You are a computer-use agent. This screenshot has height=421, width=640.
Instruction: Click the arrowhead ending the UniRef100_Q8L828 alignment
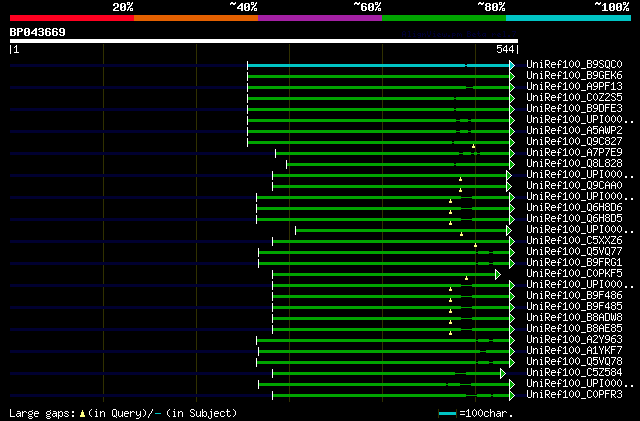point(512,165)
